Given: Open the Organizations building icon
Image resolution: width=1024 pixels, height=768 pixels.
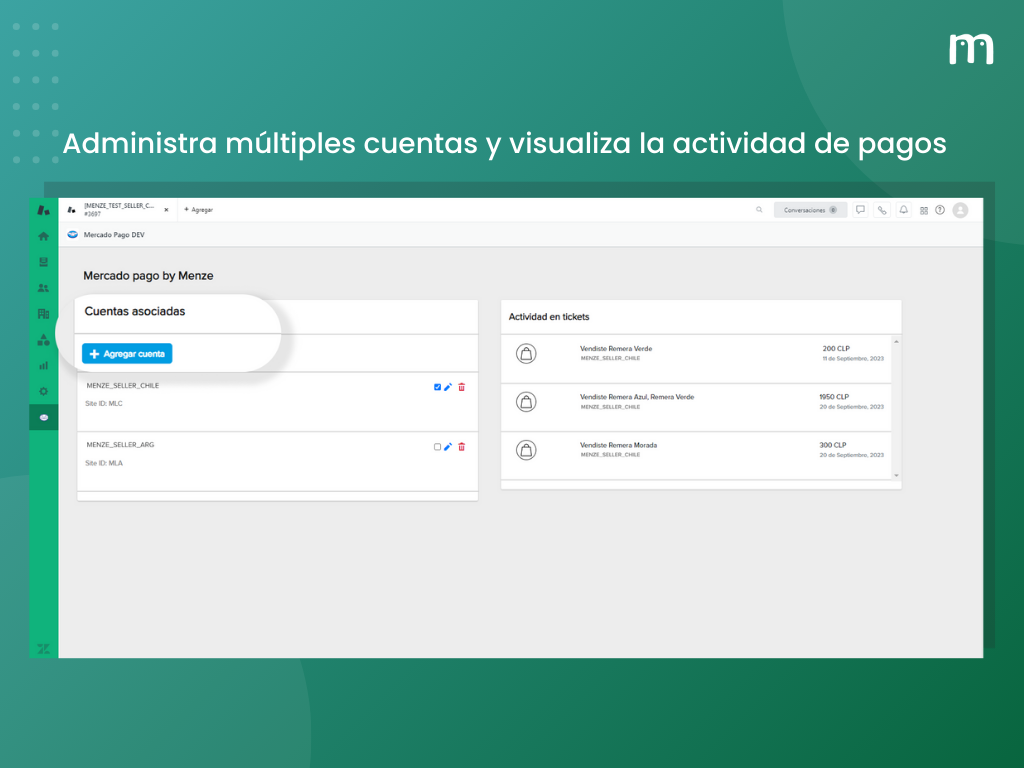Looking at the screenshot, I should tap(43, 314).
